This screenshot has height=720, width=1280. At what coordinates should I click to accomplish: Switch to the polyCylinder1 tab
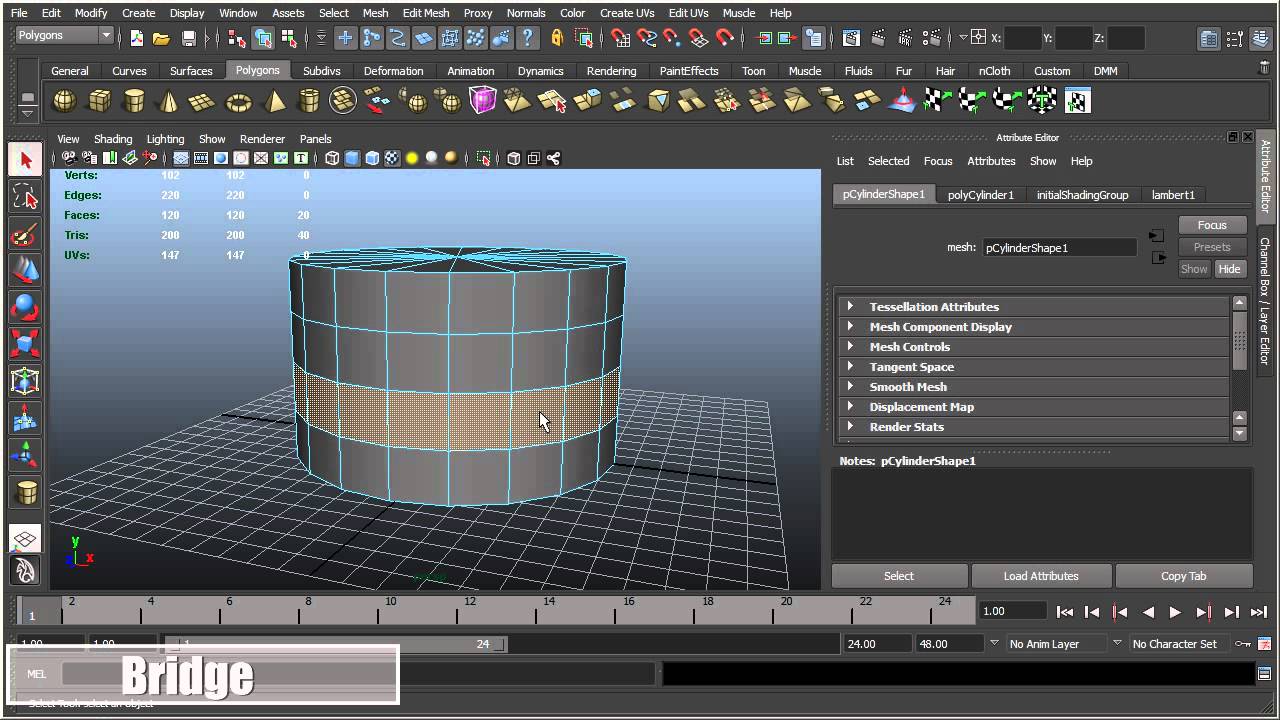[x=980, y=195]
